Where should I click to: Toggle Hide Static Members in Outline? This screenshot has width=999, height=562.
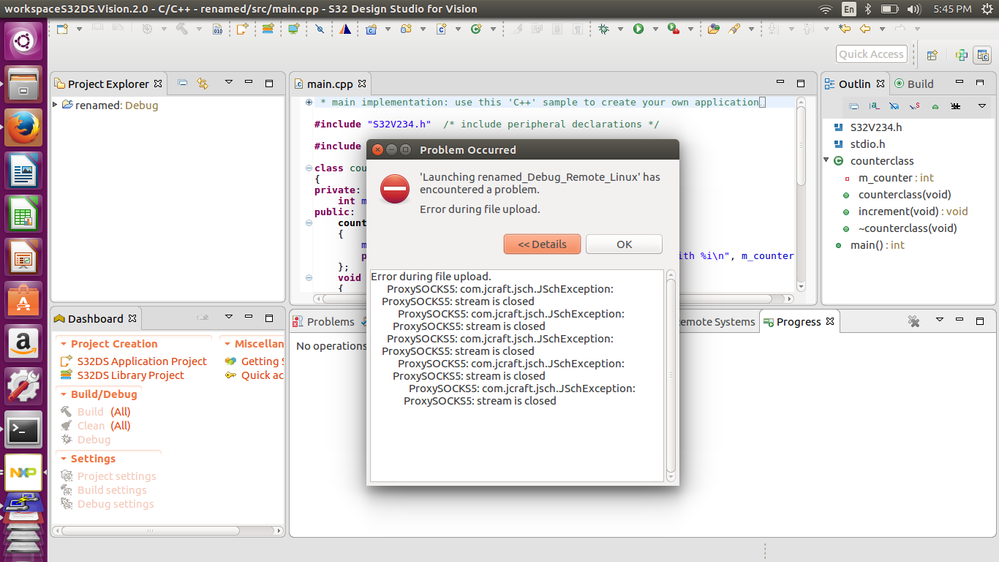(915, 106)
